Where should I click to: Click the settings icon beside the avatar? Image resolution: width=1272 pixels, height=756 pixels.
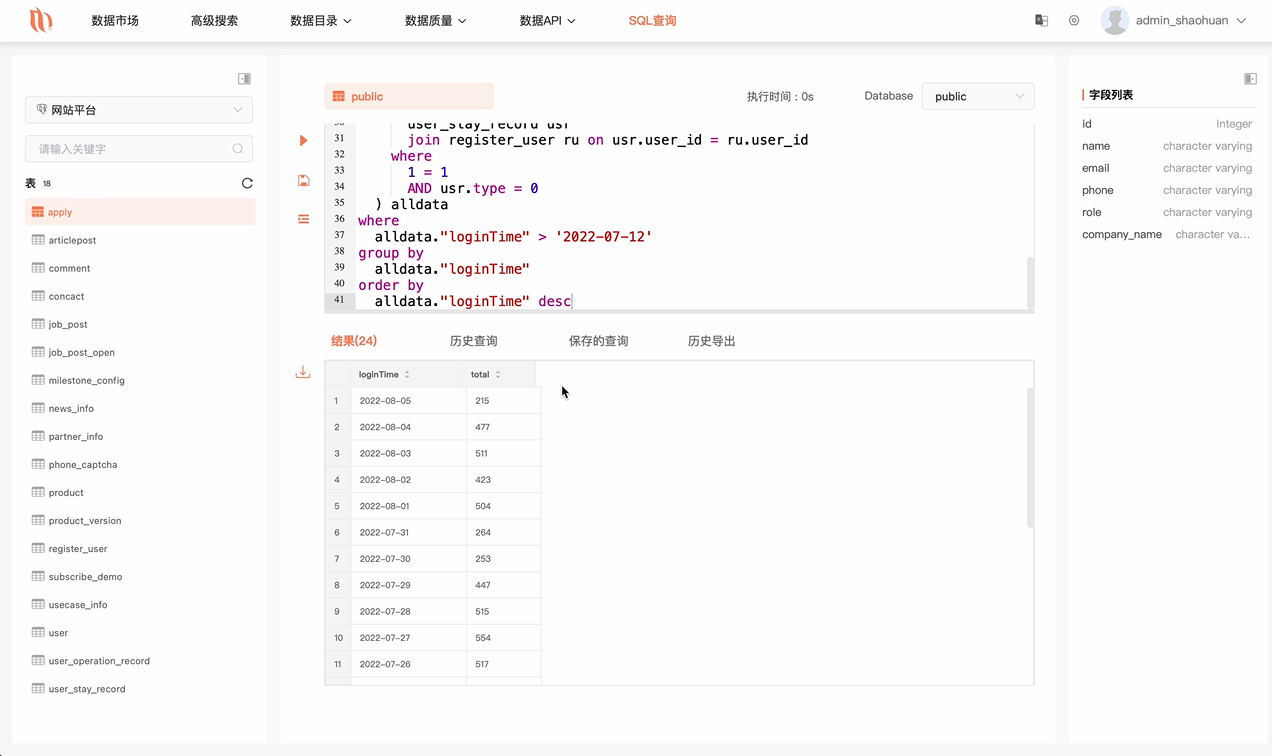click(x=1074, y=20)
